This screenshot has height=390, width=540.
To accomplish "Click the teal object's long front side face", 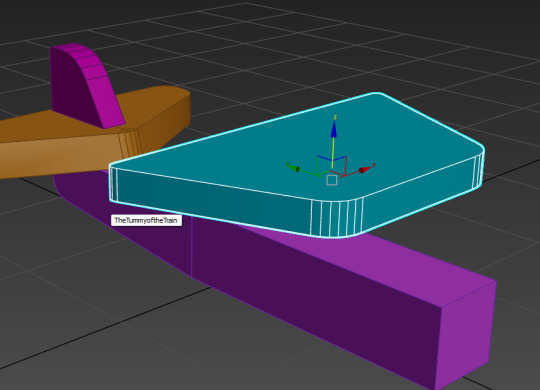I will click(x=214, y=196).
